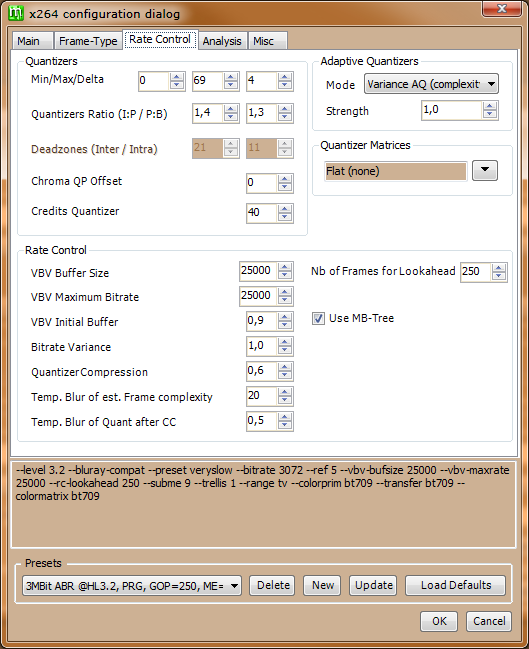Click the AQ Strength input field
Viewport: 529px width, 649px height.
coord(452,111)
